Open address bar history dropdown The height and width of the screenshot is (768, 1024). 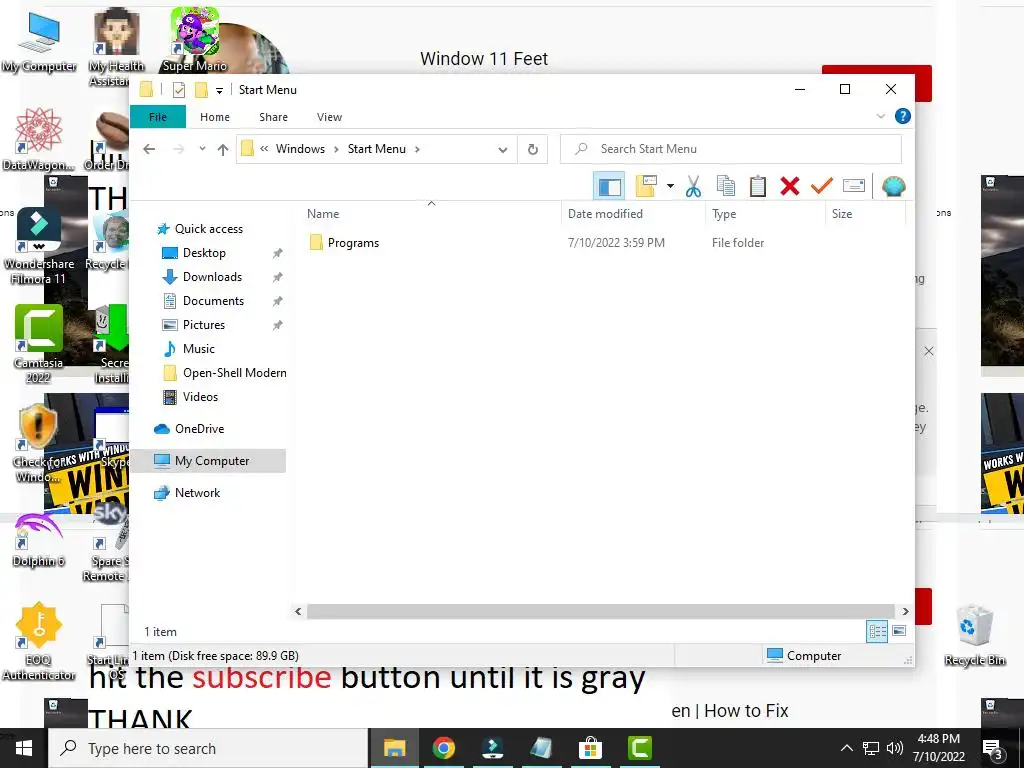coord(502,150)
